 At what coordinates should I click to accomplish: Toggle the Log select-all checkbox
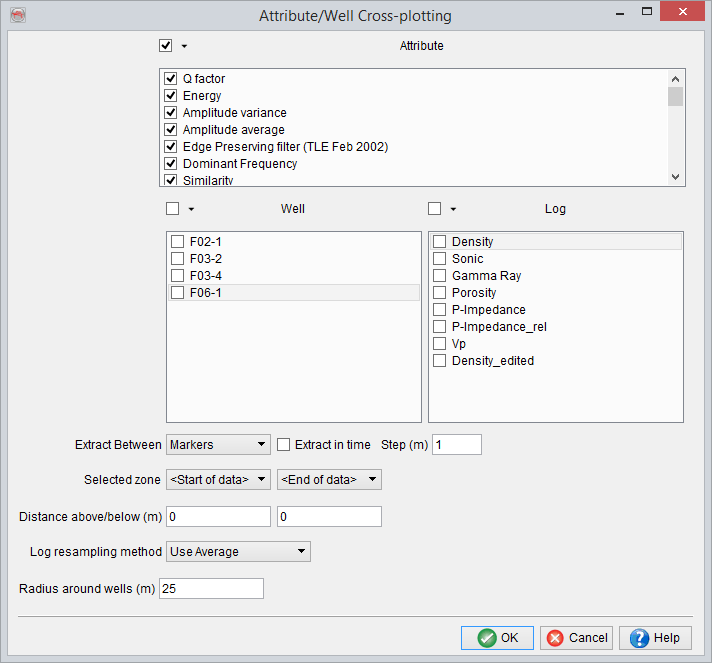435,209
